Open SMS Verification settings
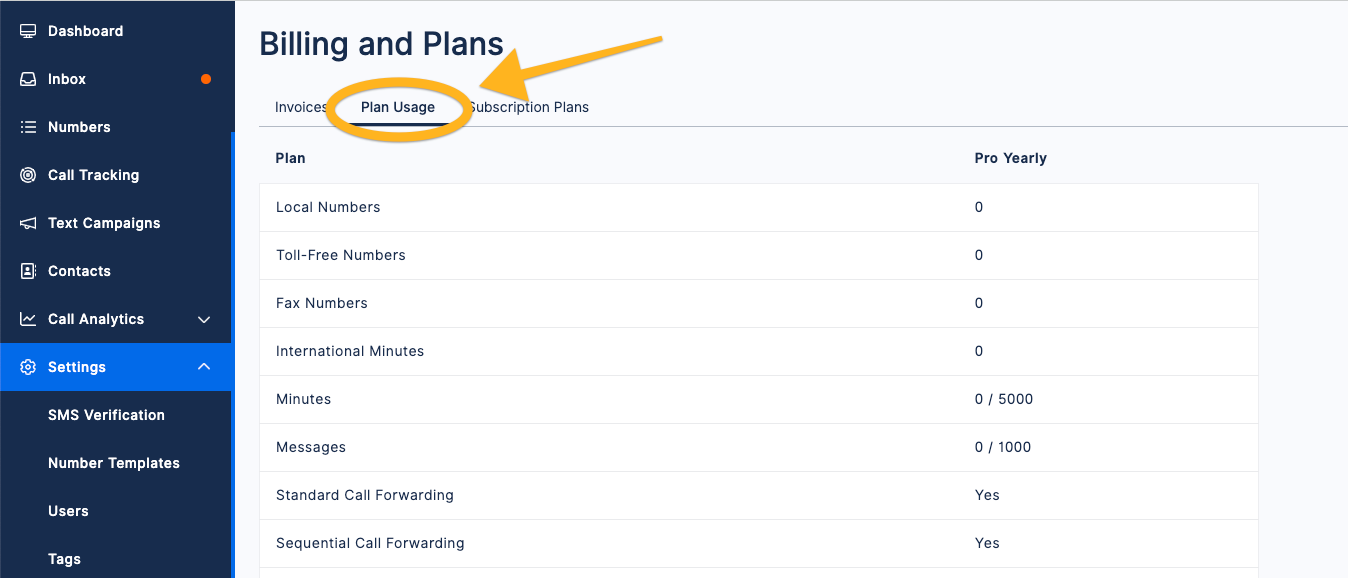Viewport: 1348px width, 578px height. [x=106, y=415]
